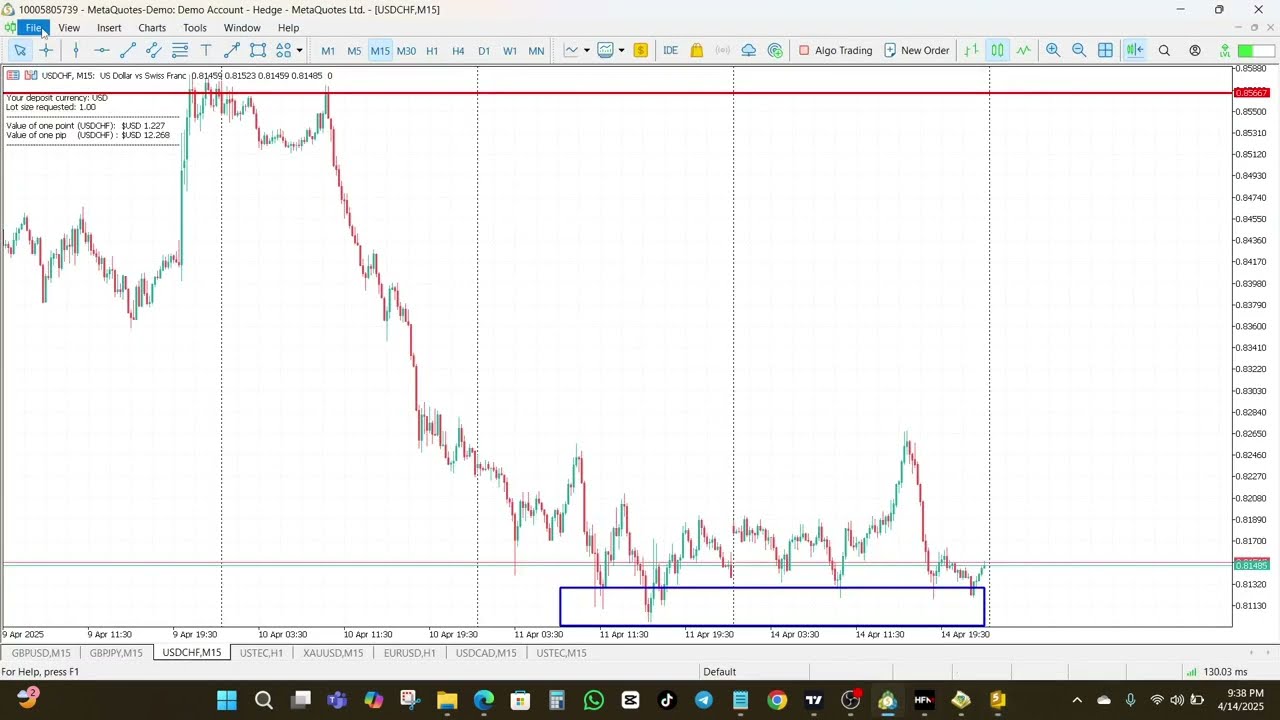
Task: Switch chart to candlesticks view
Action: [997, 50]
